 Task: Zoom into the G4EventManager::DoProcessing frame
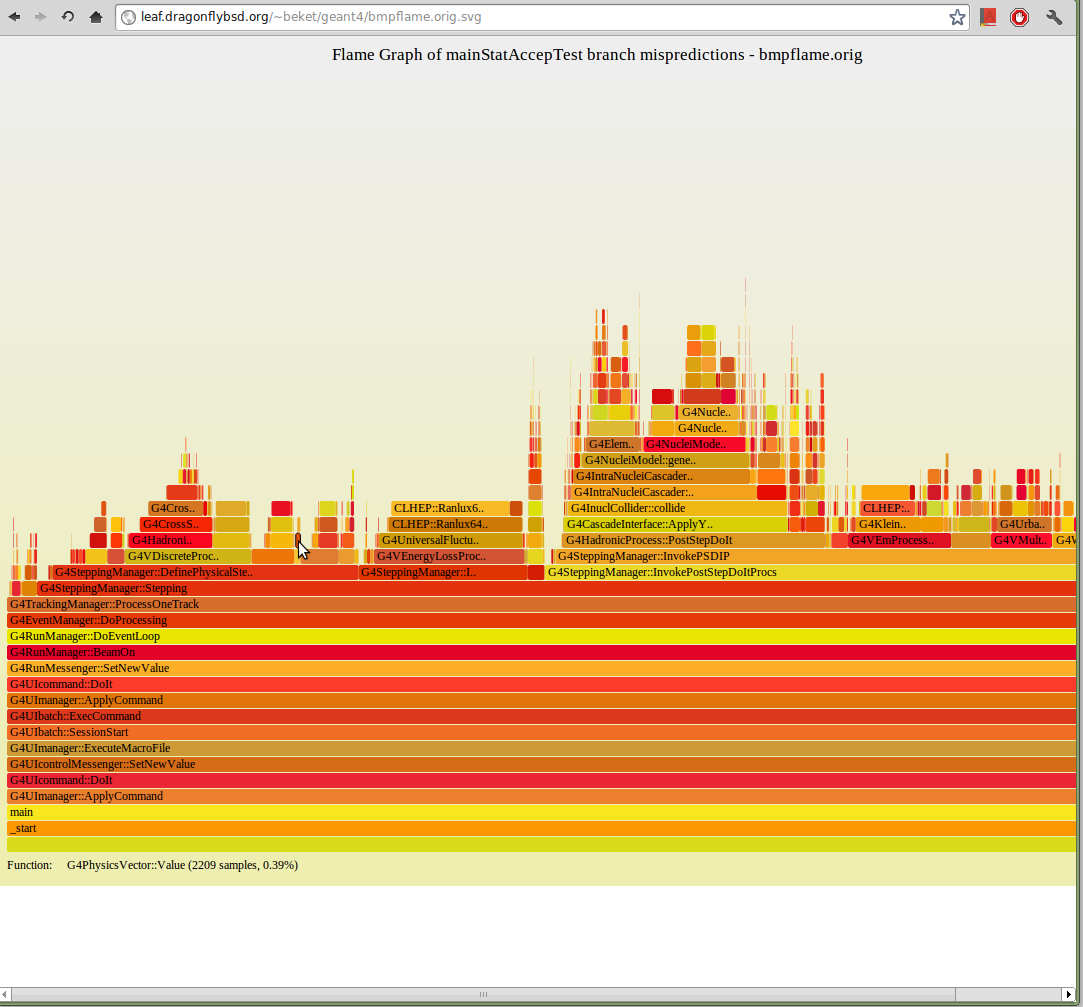pos(540,620)
